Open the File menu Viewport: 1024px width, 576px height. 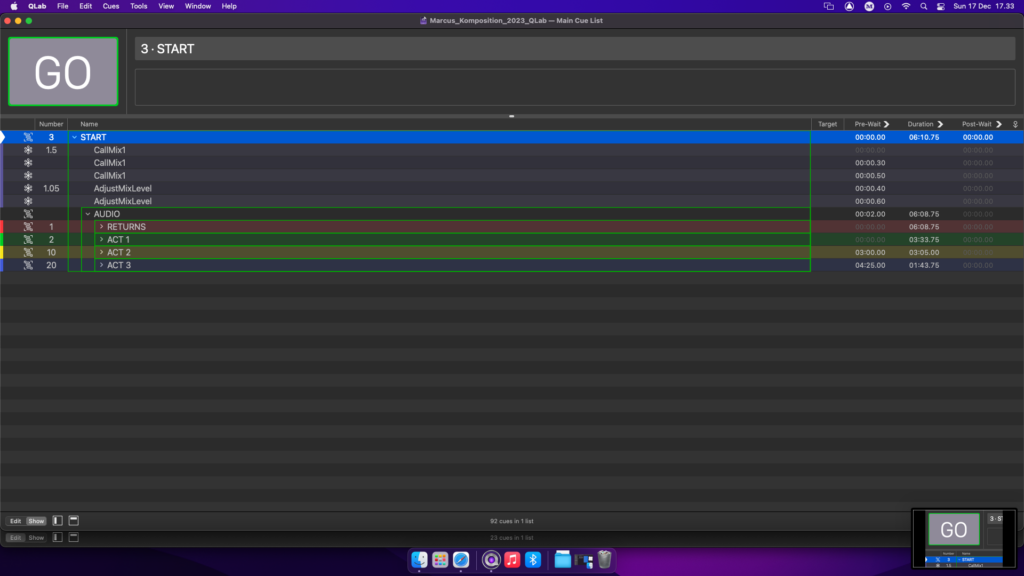(63, 6)
